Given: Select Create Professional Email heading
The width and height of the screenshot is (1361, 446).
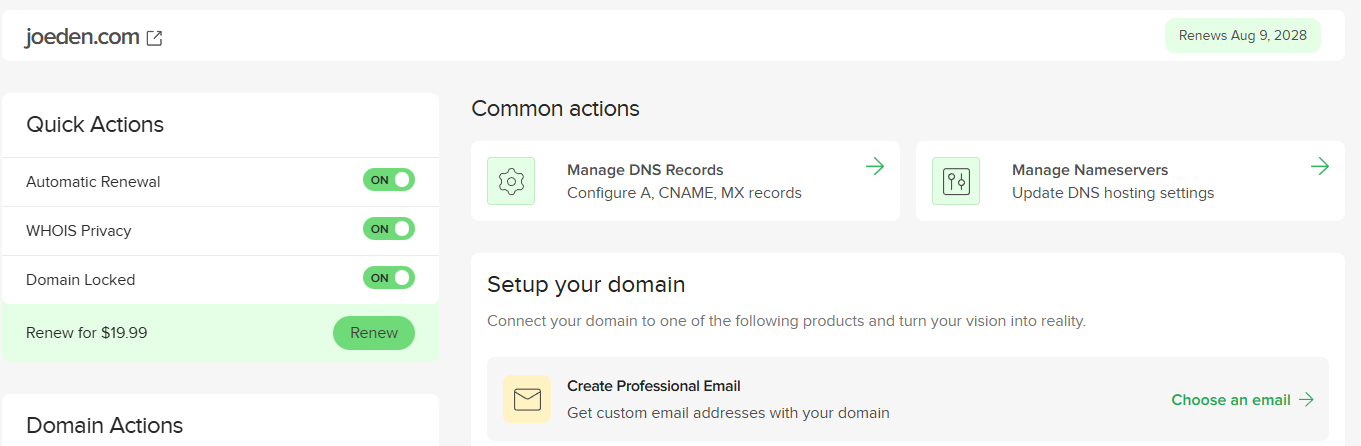Looking at the screenshot, I should coord(654,386).
